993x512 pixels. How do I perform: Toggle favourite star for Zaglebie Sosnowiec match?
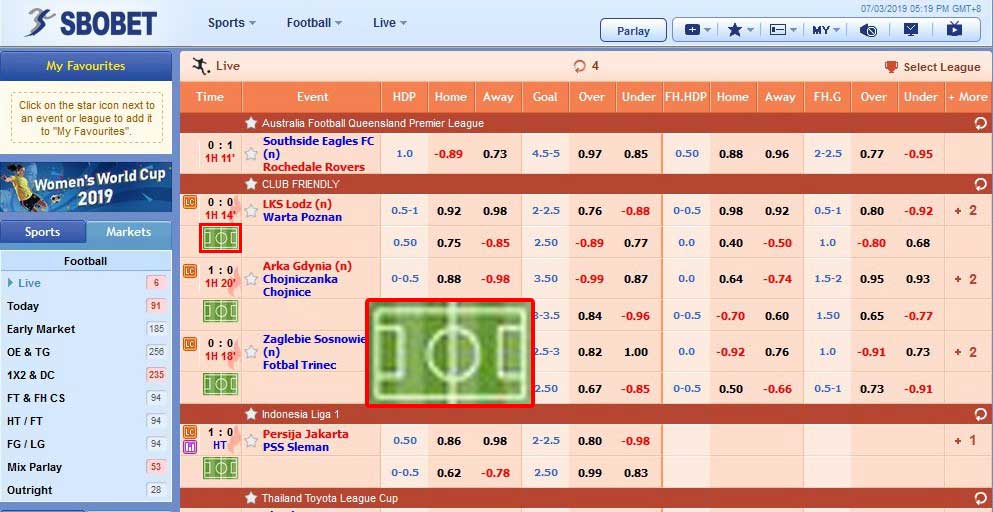[251, 352]
